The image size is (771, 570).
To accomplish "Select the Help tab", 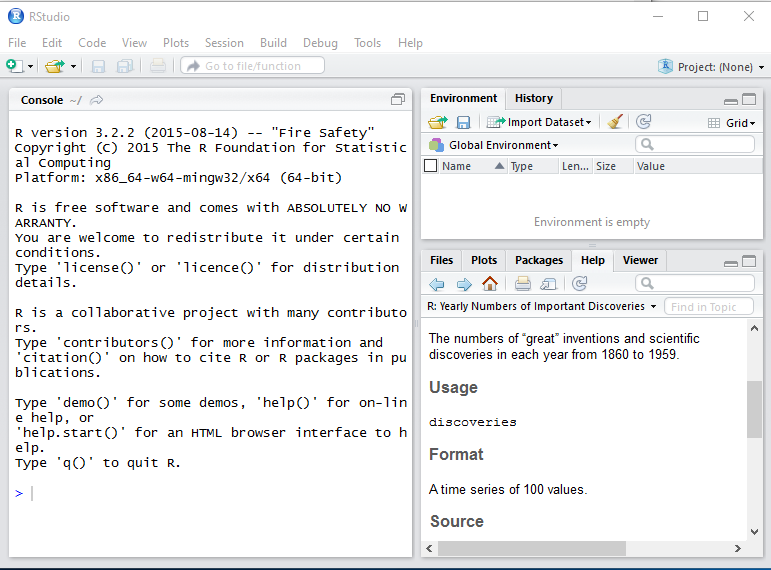I will (593, 260).
